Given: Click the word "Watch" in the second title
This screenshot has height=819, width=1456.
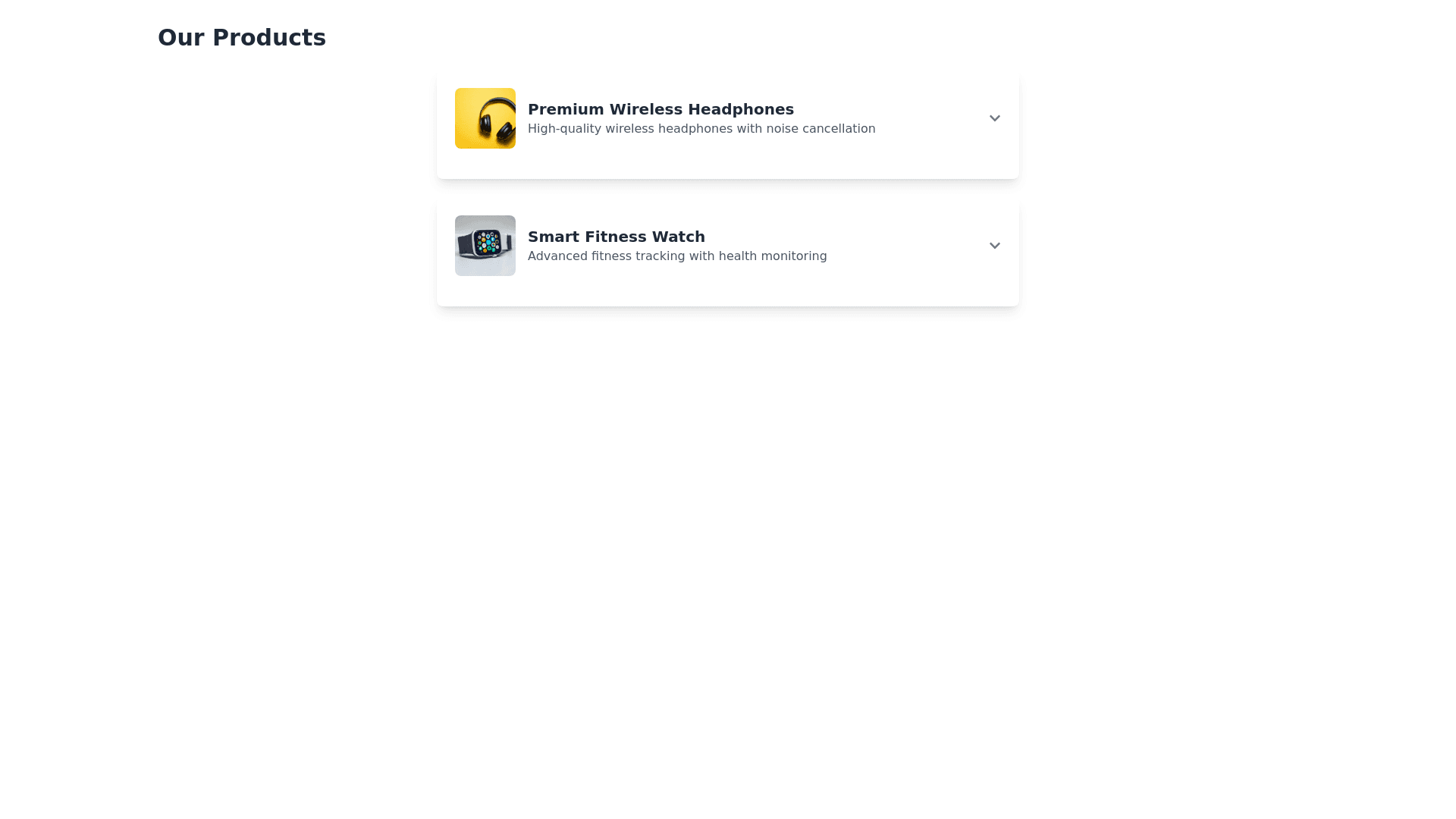Looking at the screenshot, I should tap(678, 237).
